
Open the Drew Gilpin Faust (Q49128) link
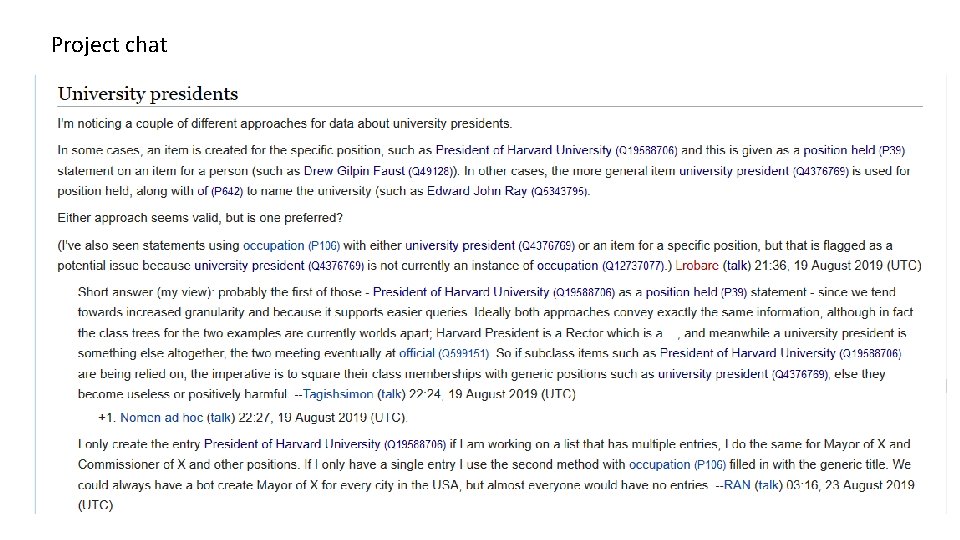[x=381, y=171]
